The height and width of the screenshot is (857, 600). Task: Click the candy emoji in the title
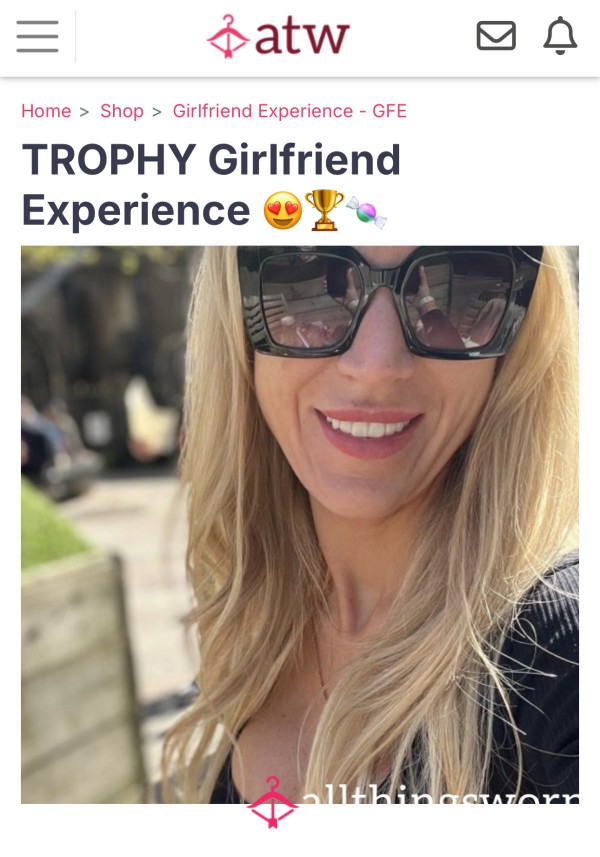(366, 212)
